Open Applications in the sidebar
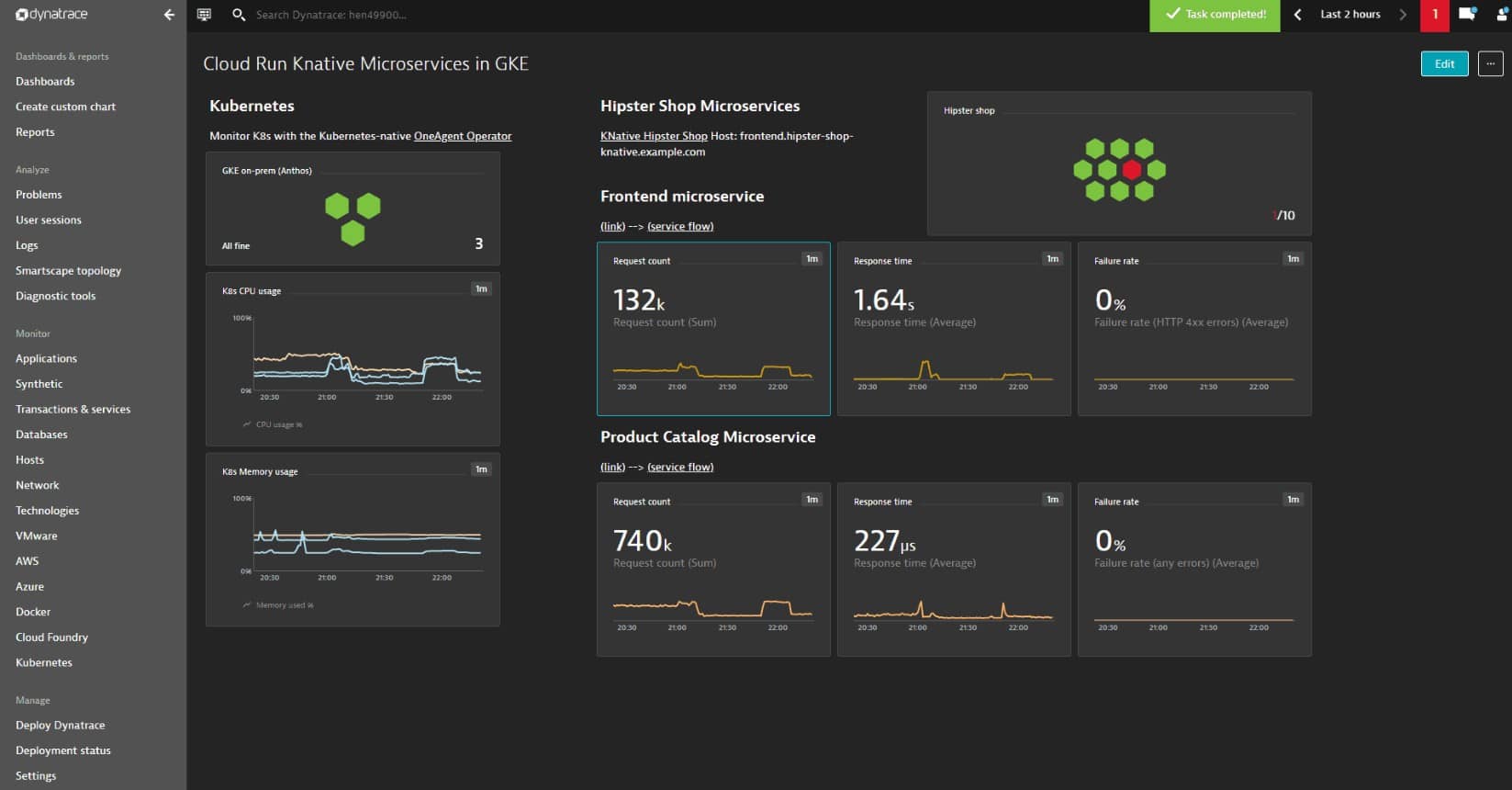Viewport: 1512px width, 790px height. click(46, 359)
